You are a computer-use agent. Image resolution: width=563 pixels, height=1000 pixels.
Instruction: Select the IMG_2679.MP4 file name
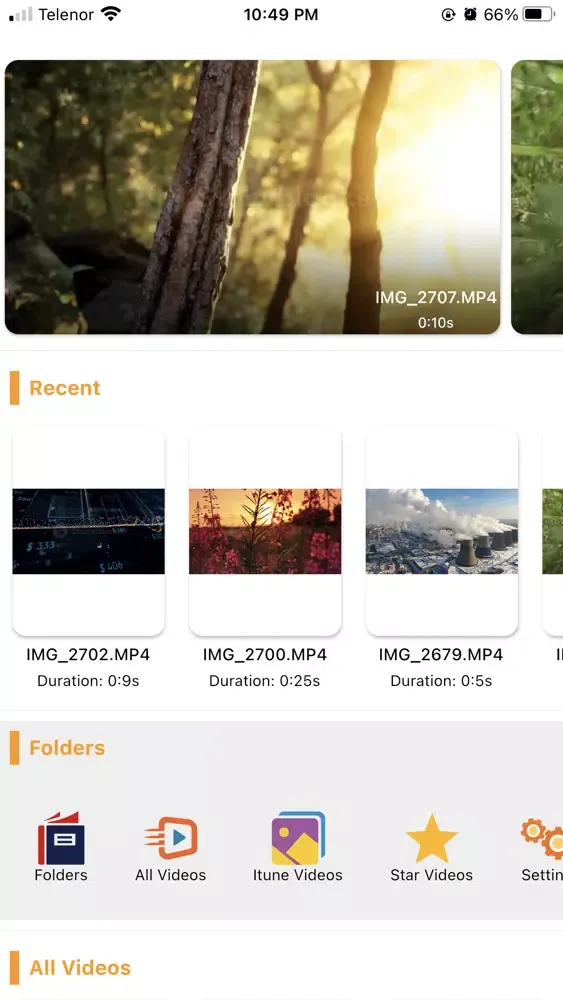pos(441,654)
